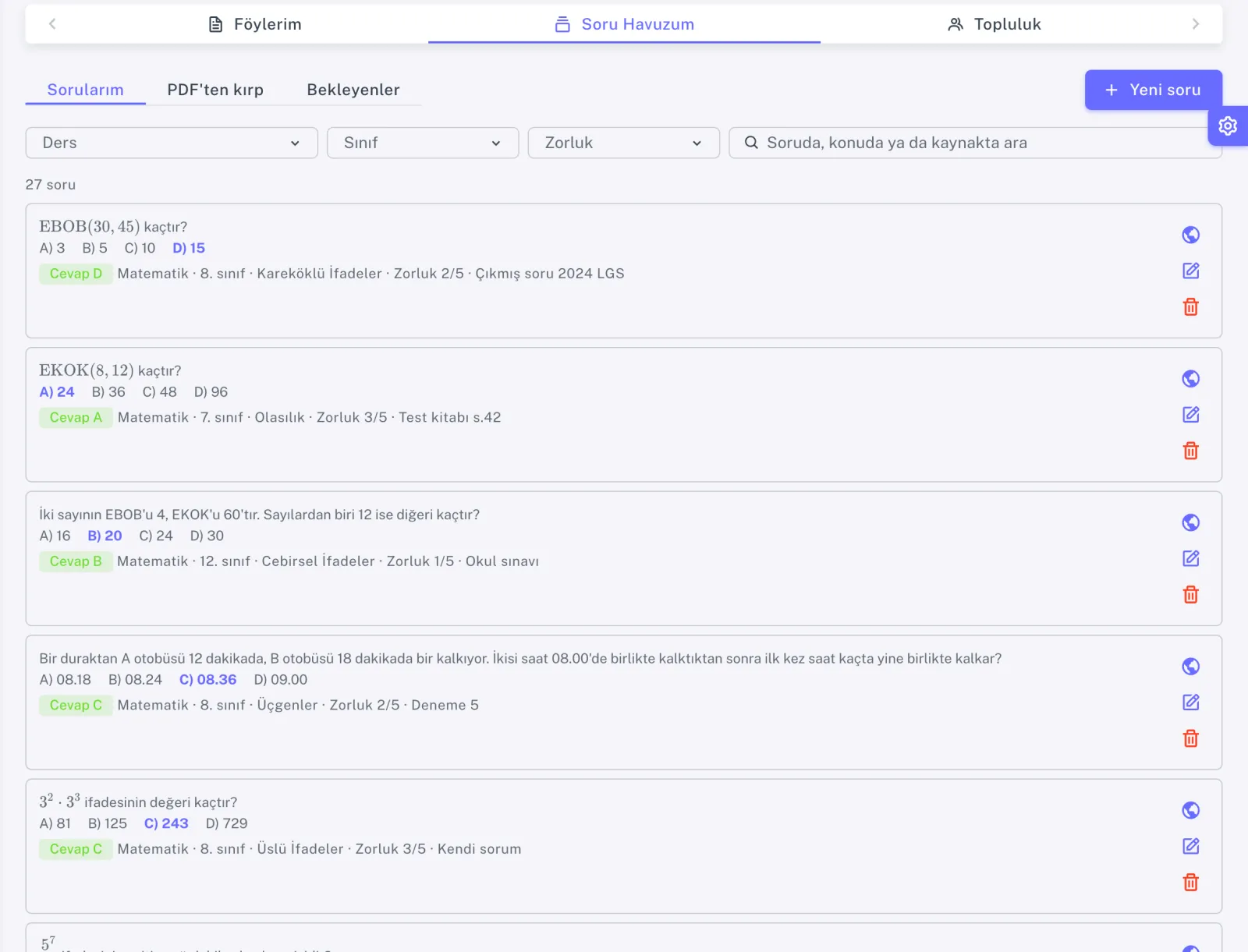Open the Zorluk filter dropdown

[x=623, y=143]
